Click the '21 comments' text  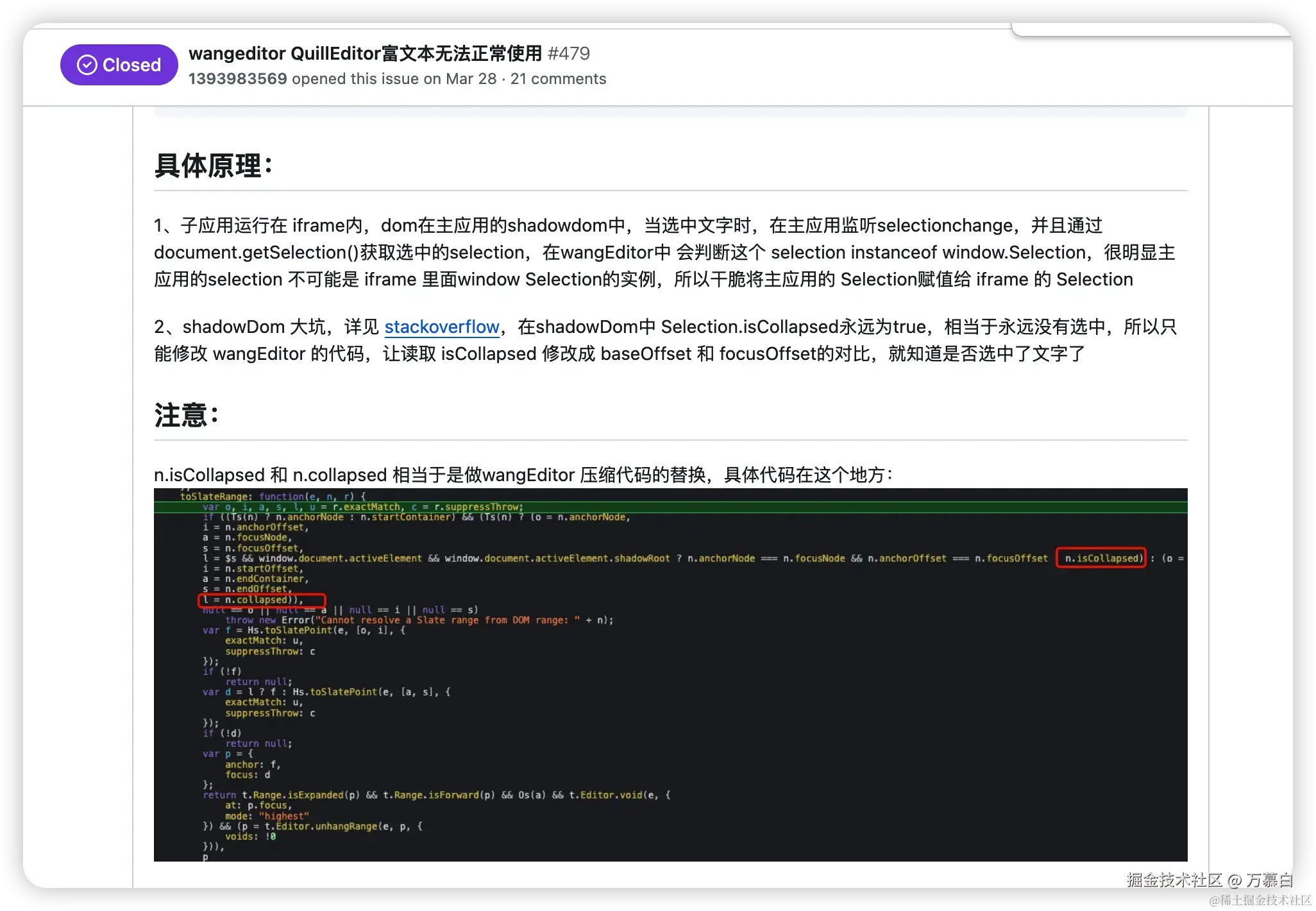(x=558, y=79)
